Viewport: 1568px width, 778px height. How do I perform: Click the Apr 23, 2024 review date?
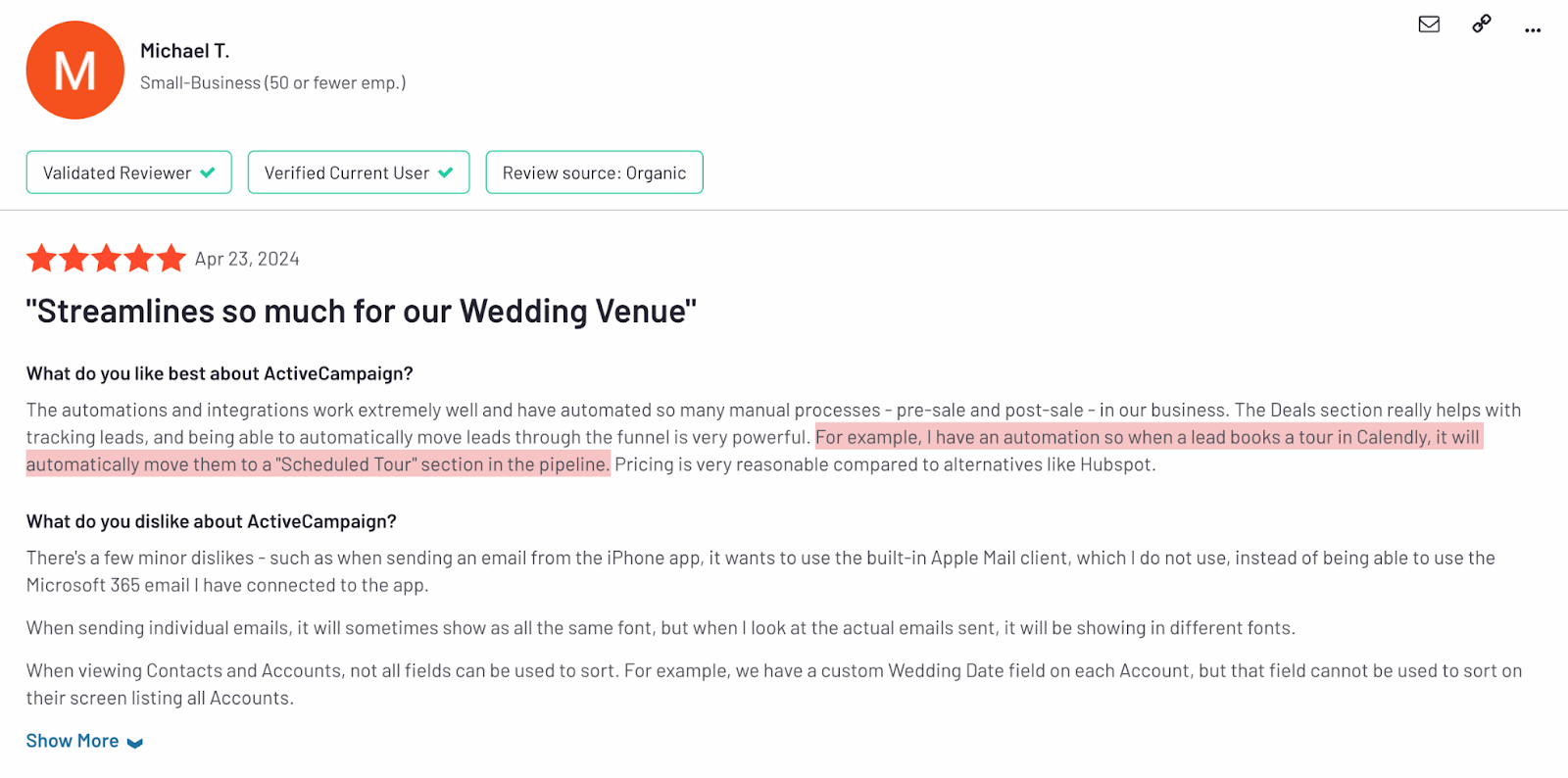[247, 259]
